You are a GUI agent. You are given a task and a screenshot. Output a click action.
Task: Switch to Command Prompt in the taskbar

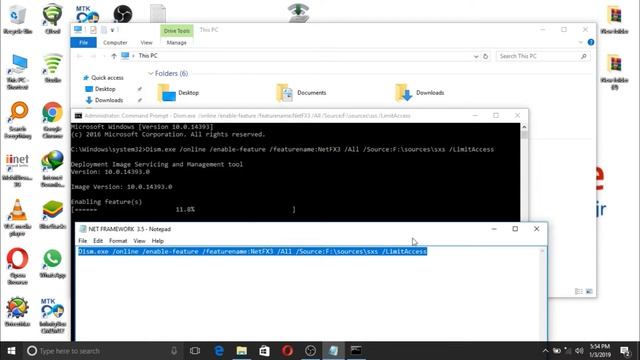point(356,351)
